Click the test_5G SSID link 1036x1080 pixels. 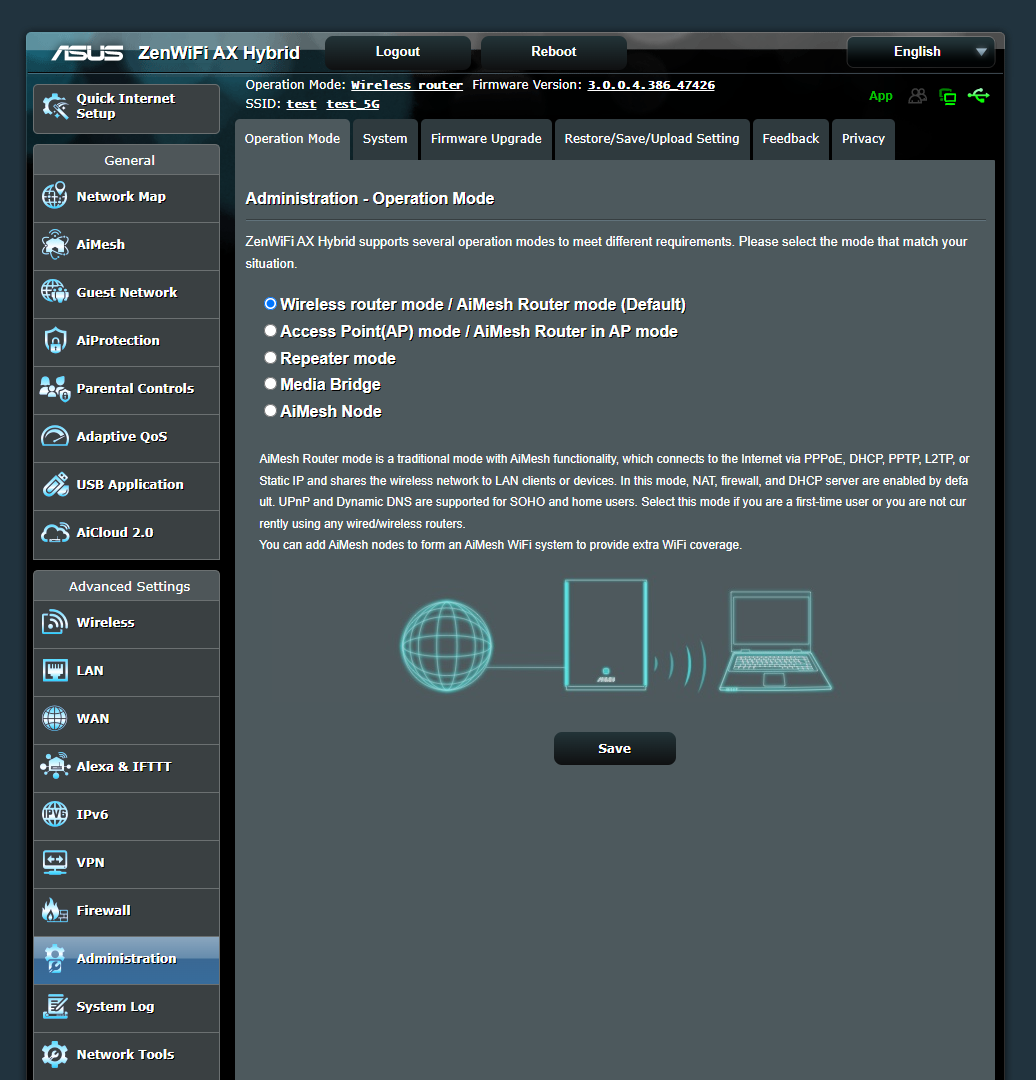point(352,103)
